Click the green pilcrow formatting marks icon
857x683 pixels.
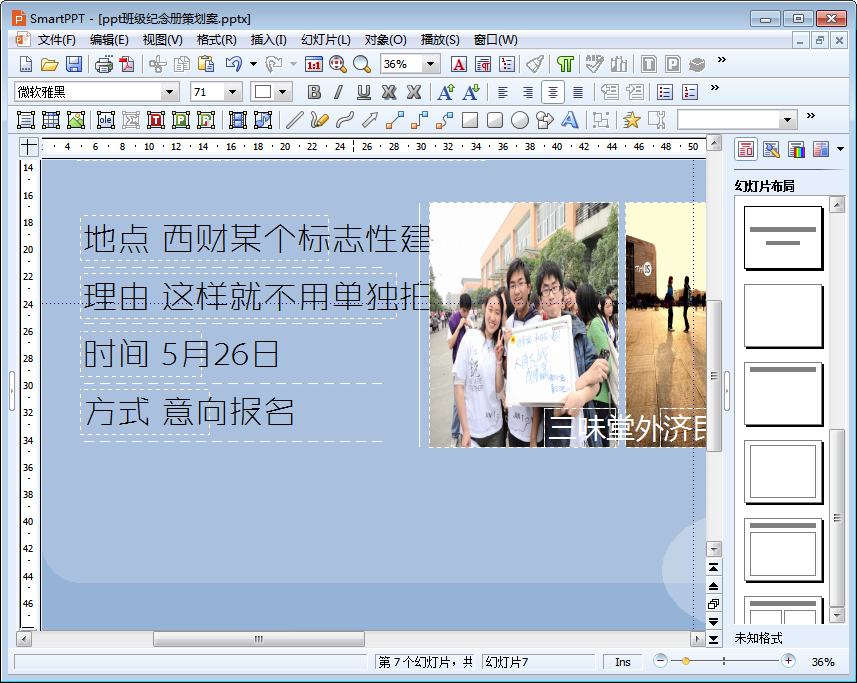click(565, 64)
